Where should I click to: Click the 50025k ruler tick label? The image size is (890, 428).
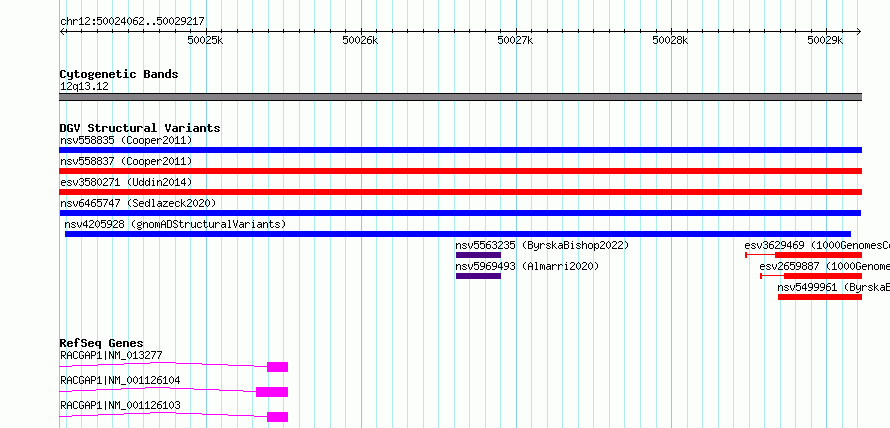pos(205,40)
